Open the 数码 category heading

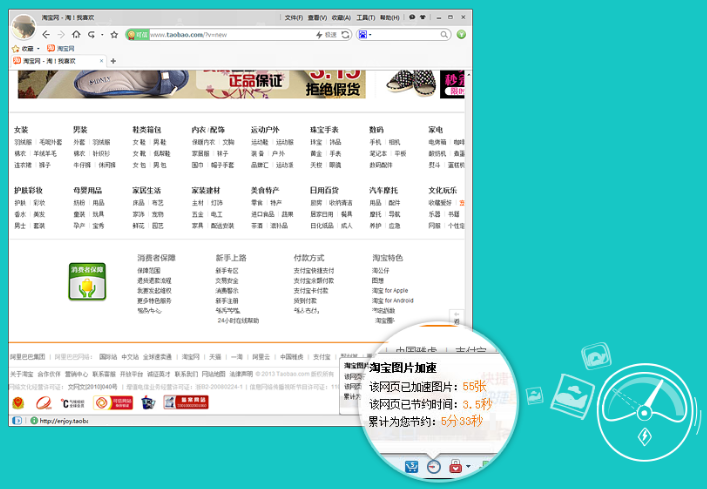[x=376, y=130]
